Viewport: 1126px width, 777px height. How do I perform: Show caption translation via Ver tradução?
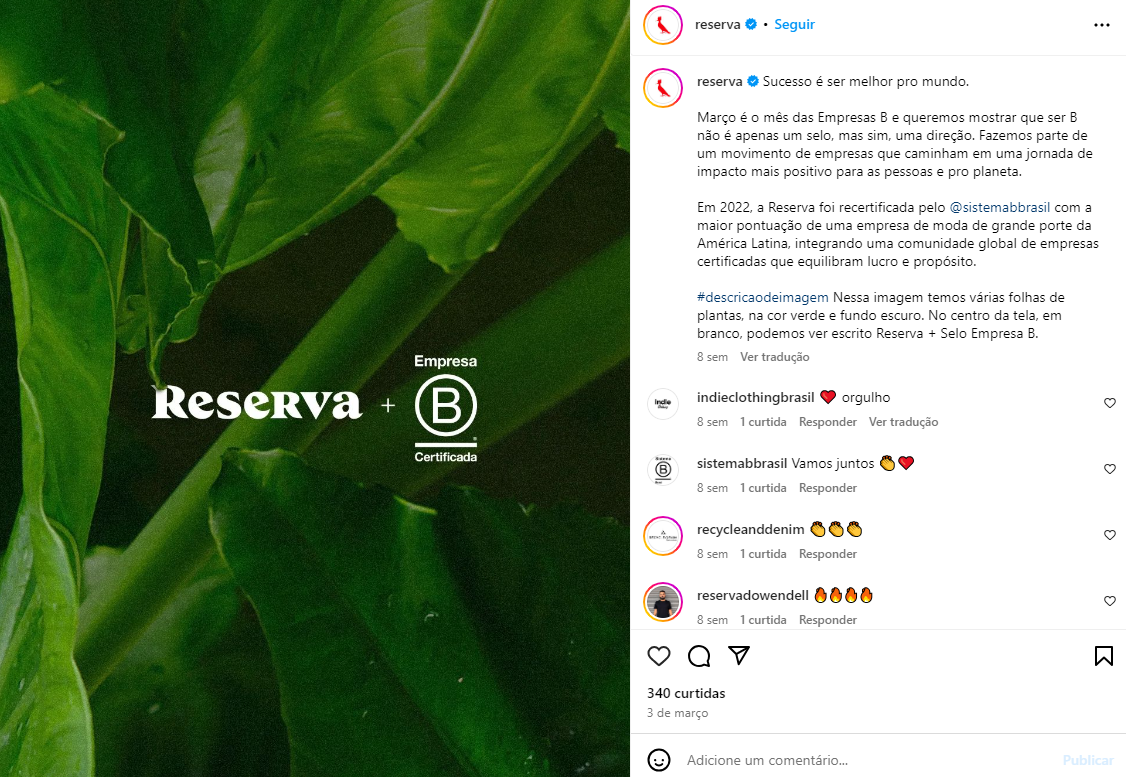775,357
